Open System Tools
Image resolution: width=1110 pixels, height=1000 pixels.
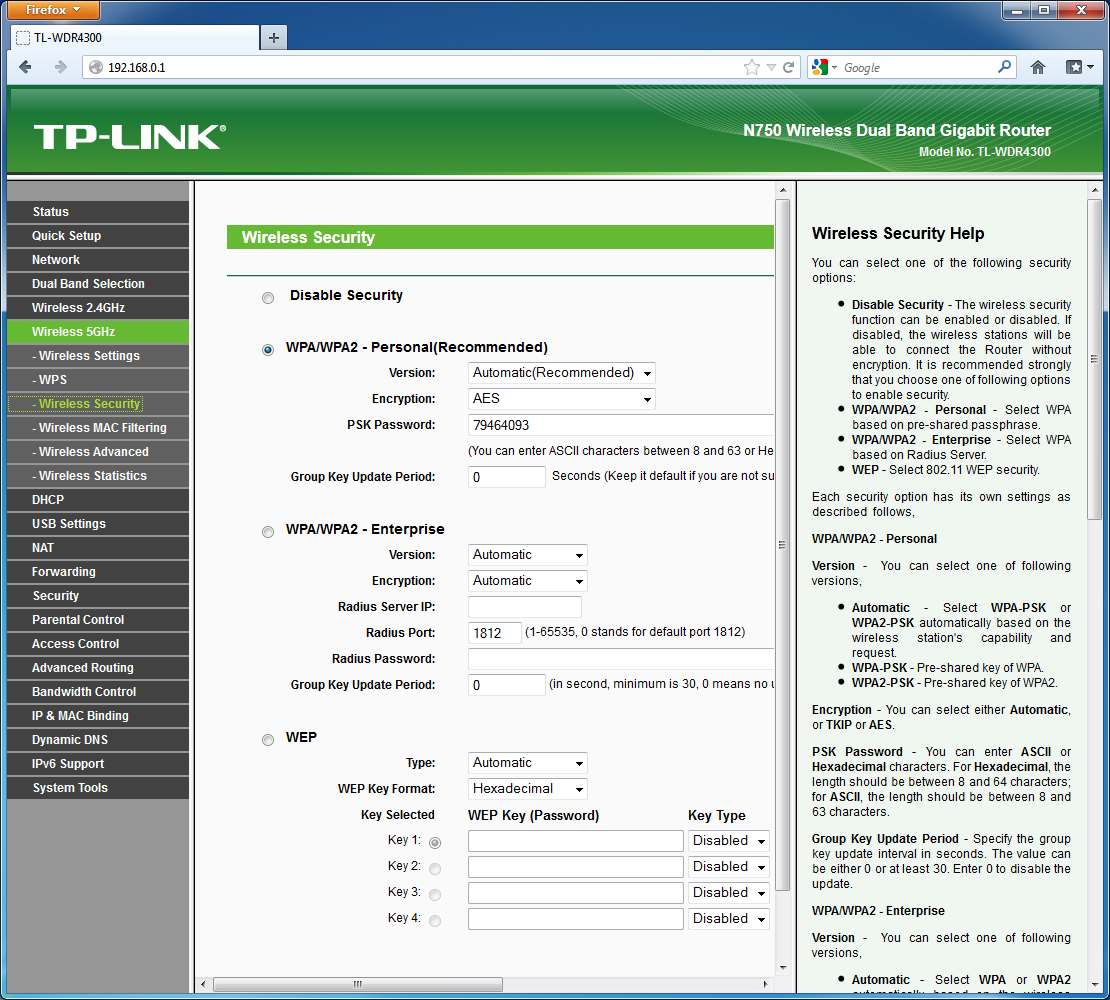(98, 788)
